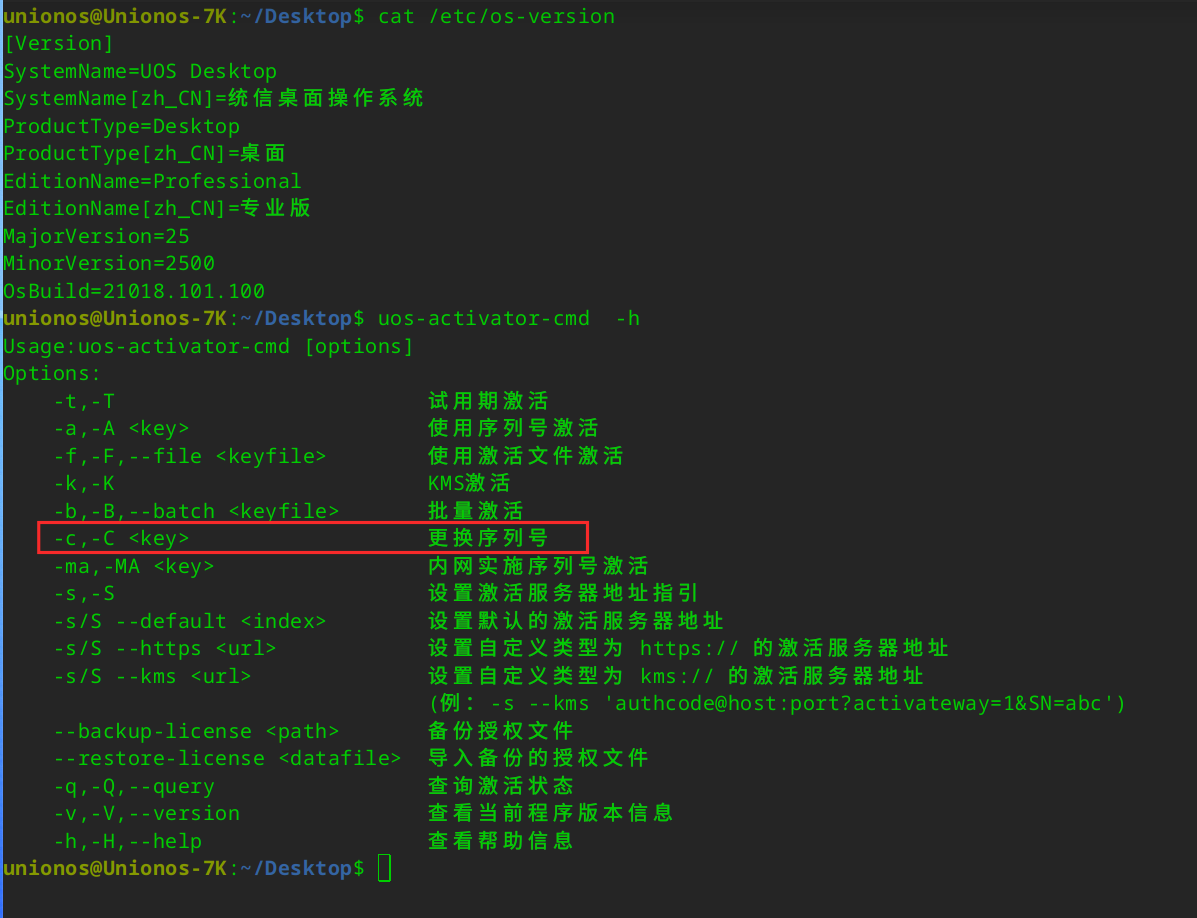Click the "-k,-K" KMS activation option

pyautogui.click(x=84, y=483)
